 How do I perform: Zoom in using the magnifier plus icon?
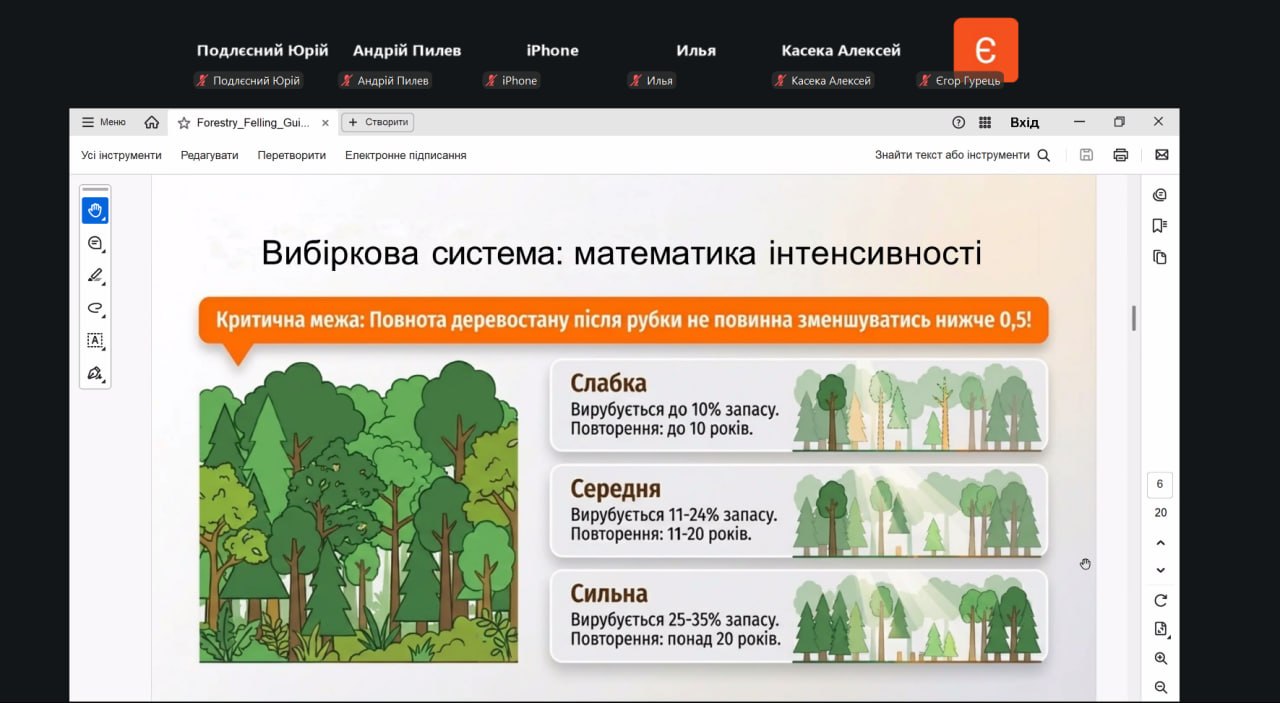click(1160, 659)
